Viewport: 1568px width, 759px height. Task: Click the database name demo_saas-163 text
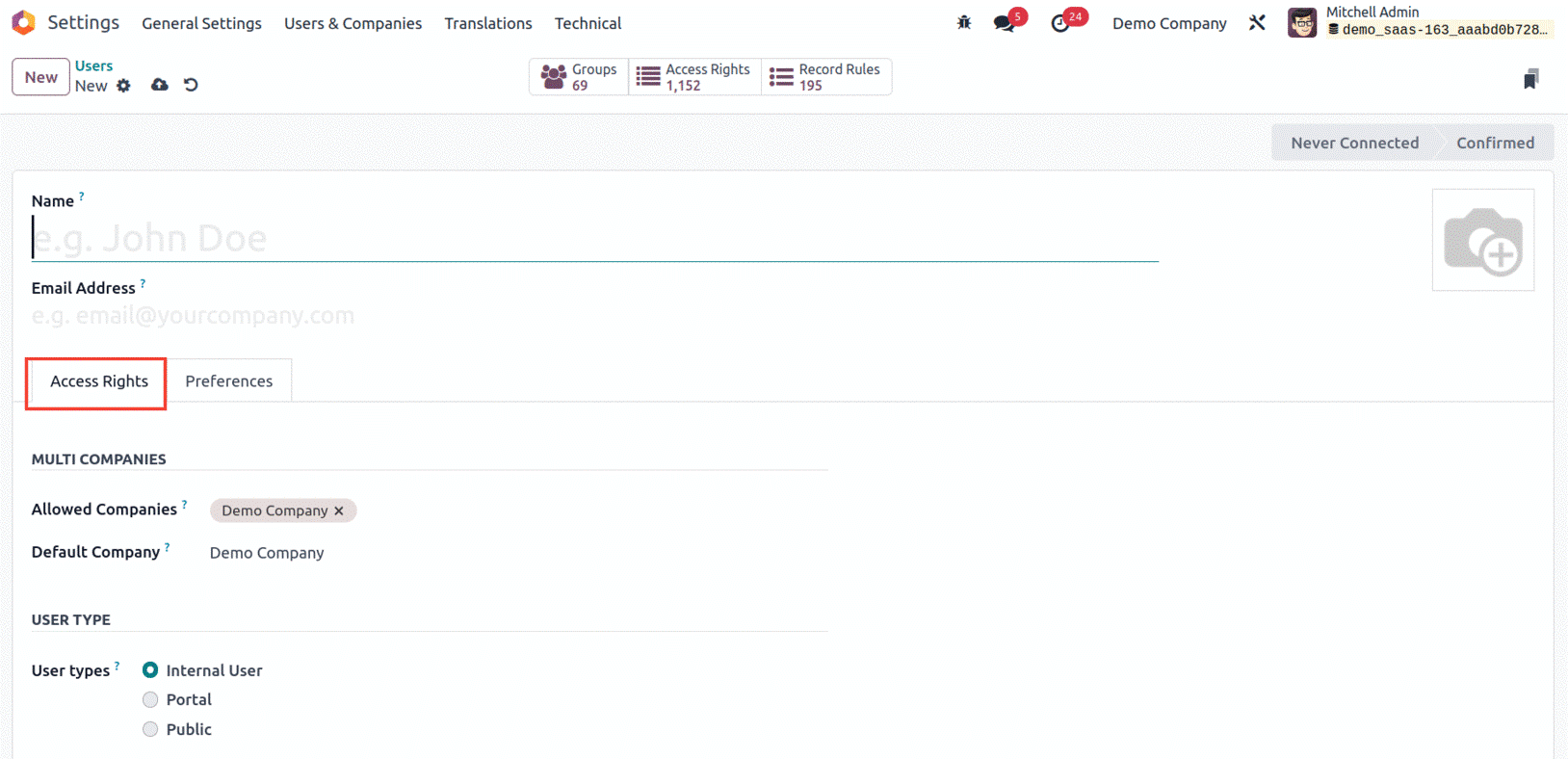[x=1445, y=30]
